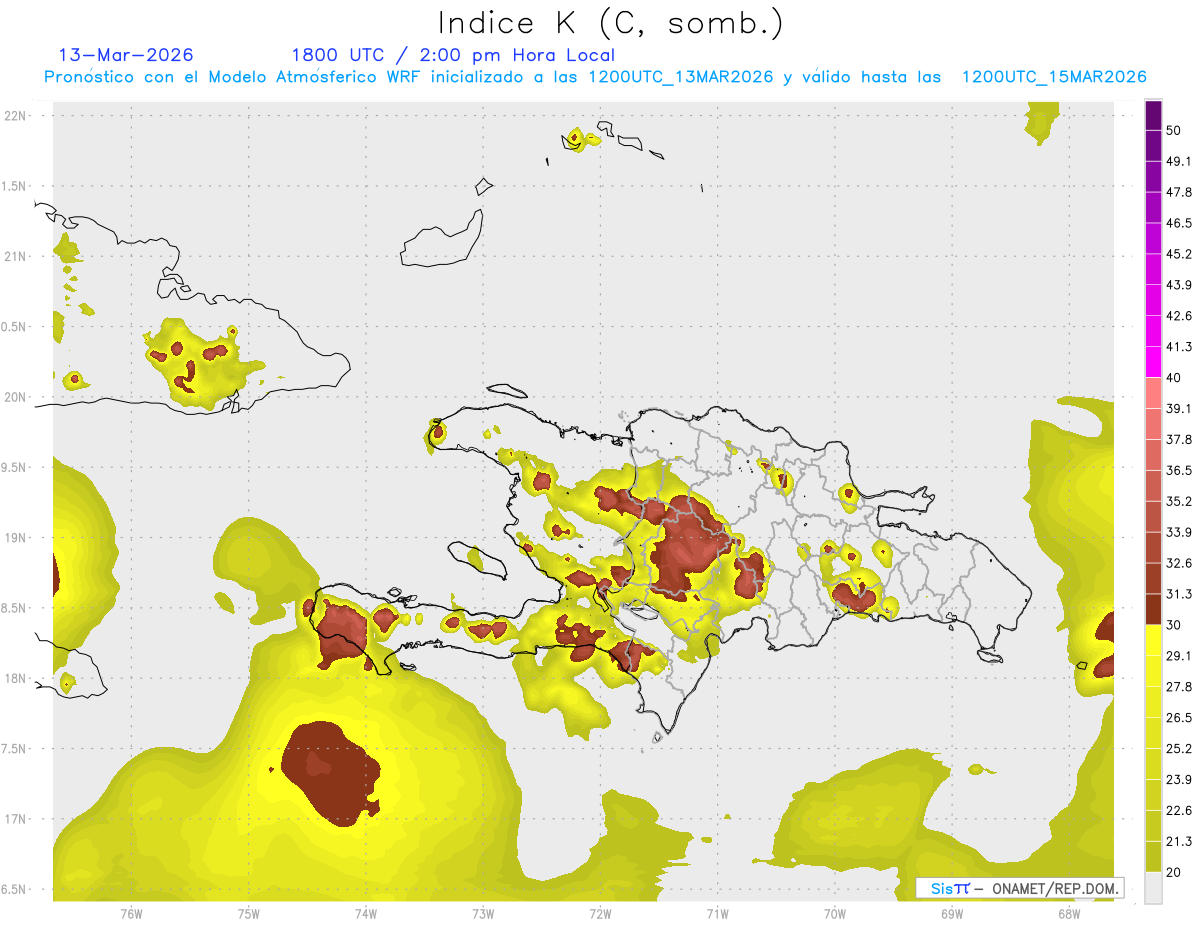Click the colorbar label '30'
The width and height of the screenshot is (1200, 927).
pyautogui.click(x=1174, y=625)
